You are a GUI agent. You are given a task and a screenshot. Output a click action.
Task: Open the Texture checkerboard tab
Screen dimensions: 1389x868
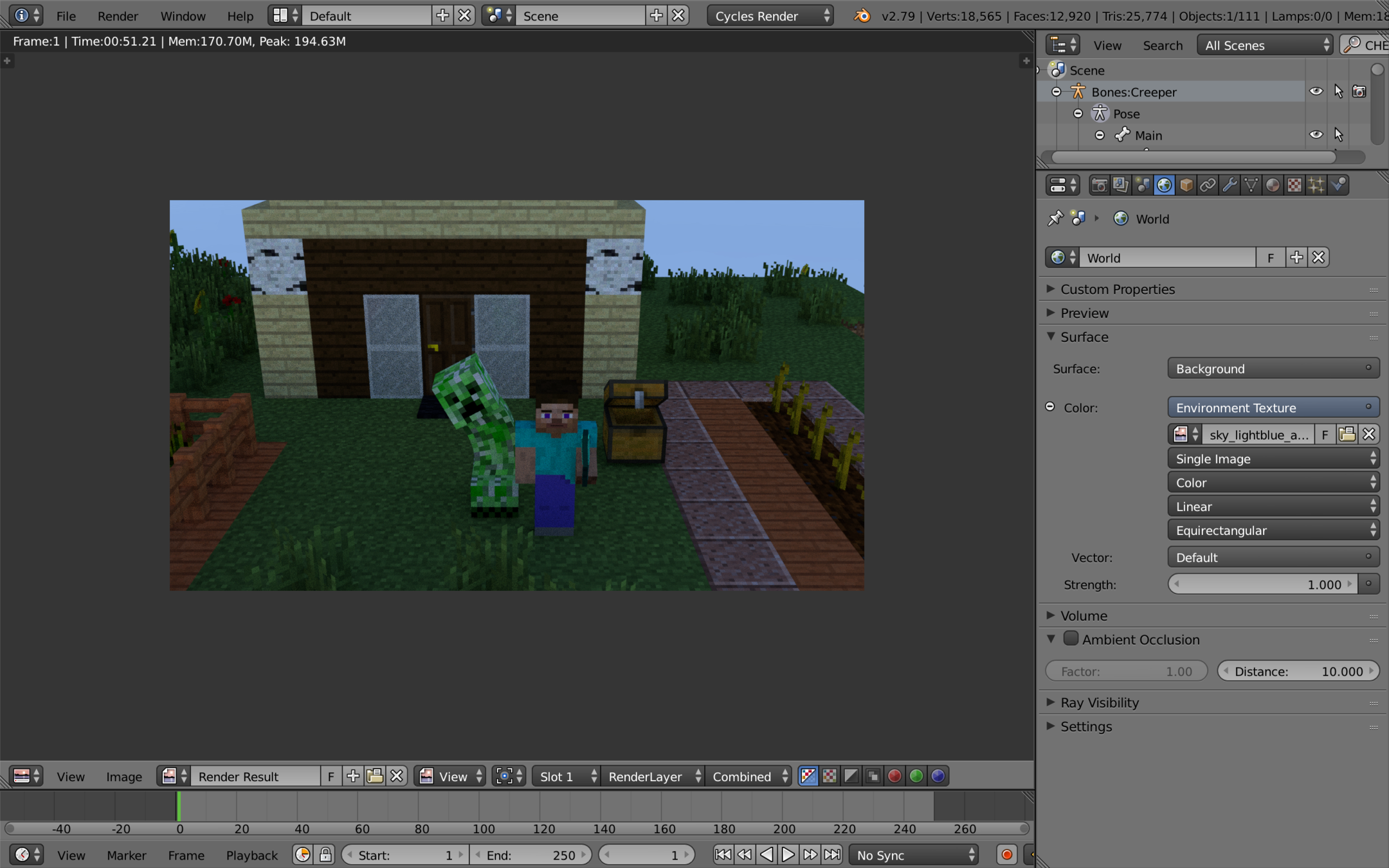(x=1294, y=185)
